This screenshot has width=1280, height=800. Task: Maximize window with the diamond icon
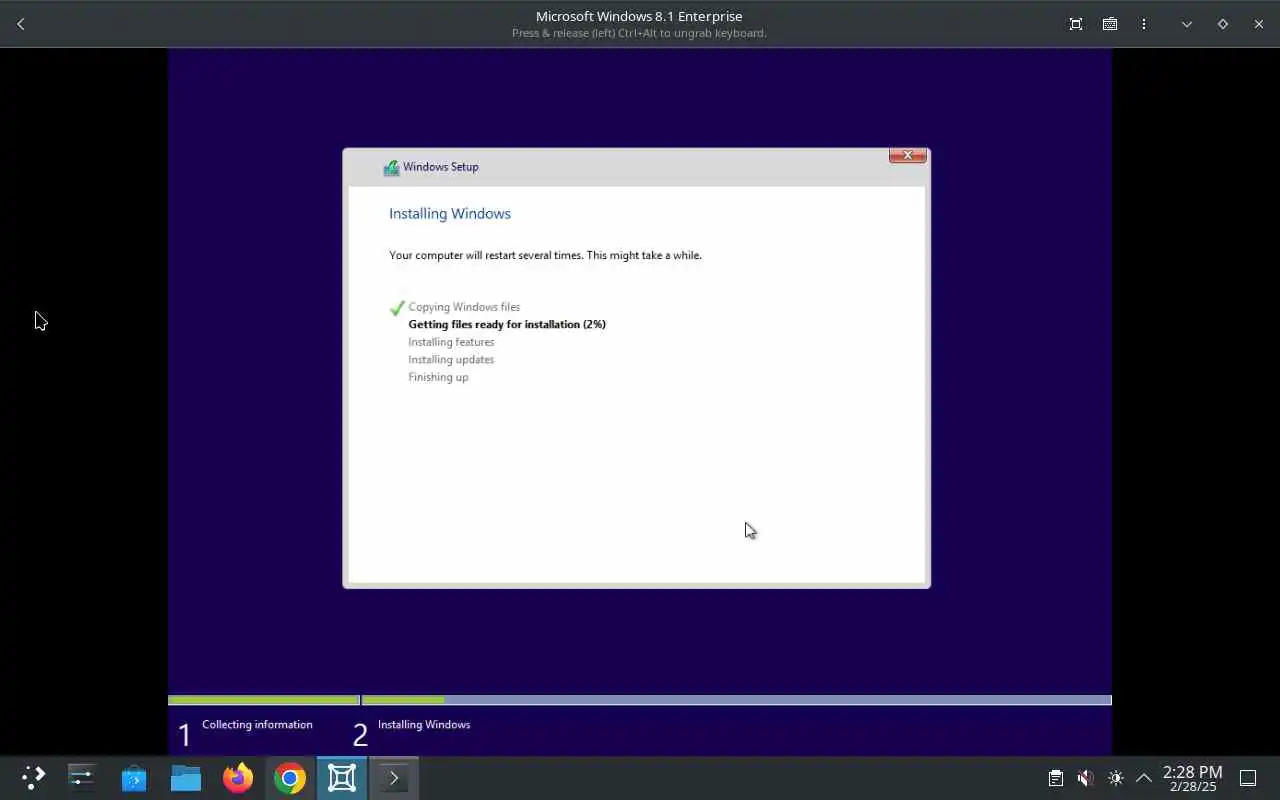pos(1222,24)
